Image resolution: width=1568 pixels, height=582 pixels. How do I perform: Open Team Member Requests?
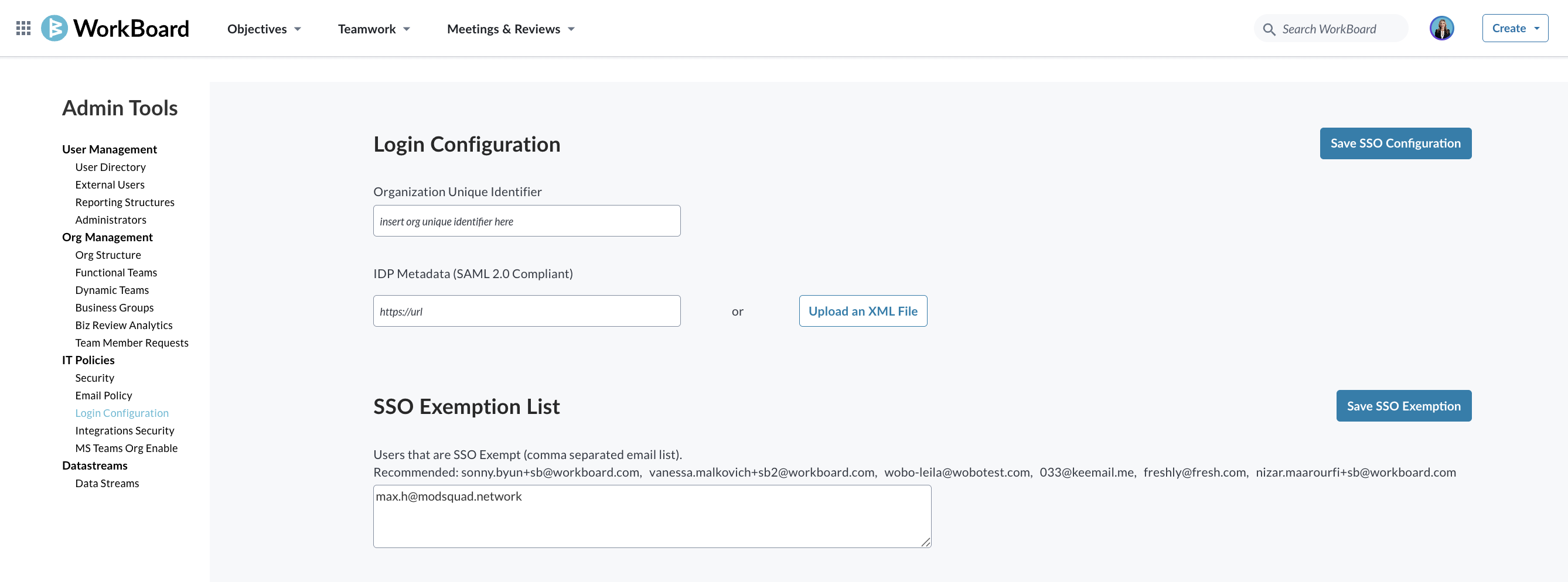point(131,343)
